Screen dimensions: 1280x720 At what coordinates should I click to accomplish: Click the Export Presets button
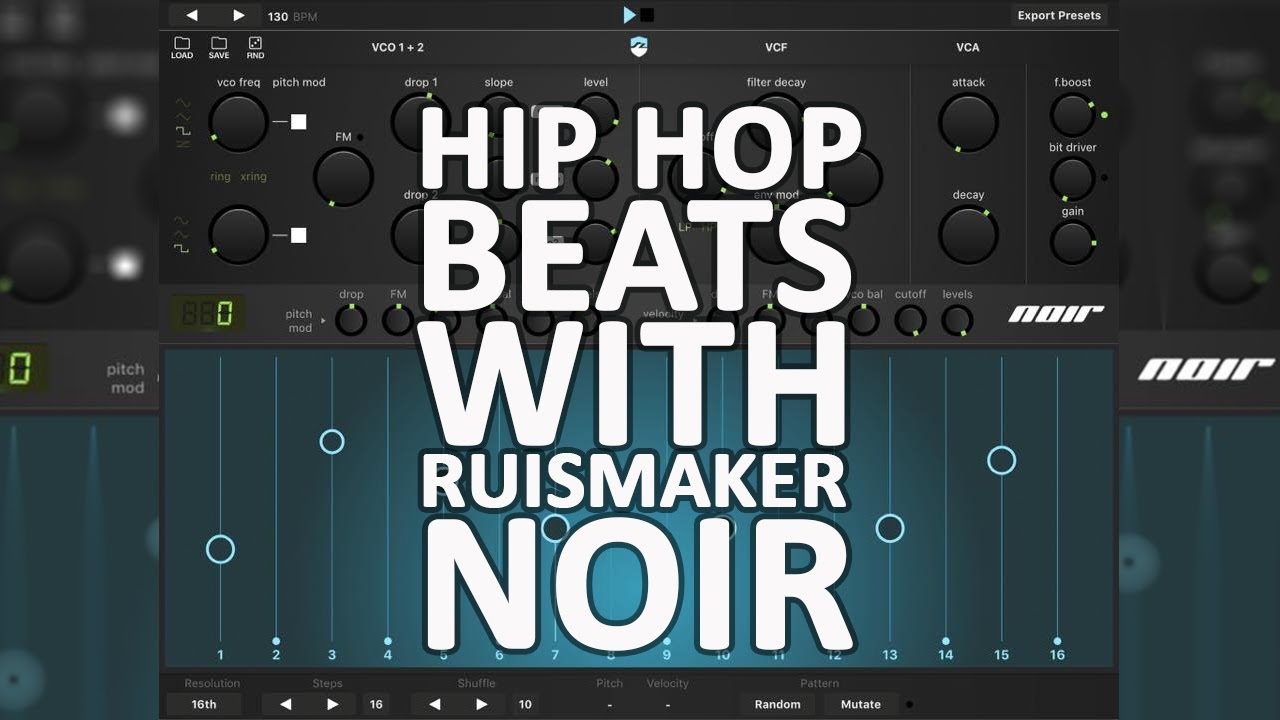(x=1059, y=15)
